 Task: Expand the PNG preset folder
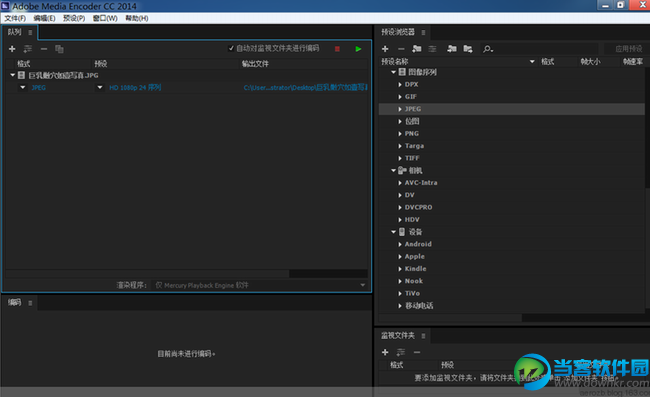(x=400, y=133)
